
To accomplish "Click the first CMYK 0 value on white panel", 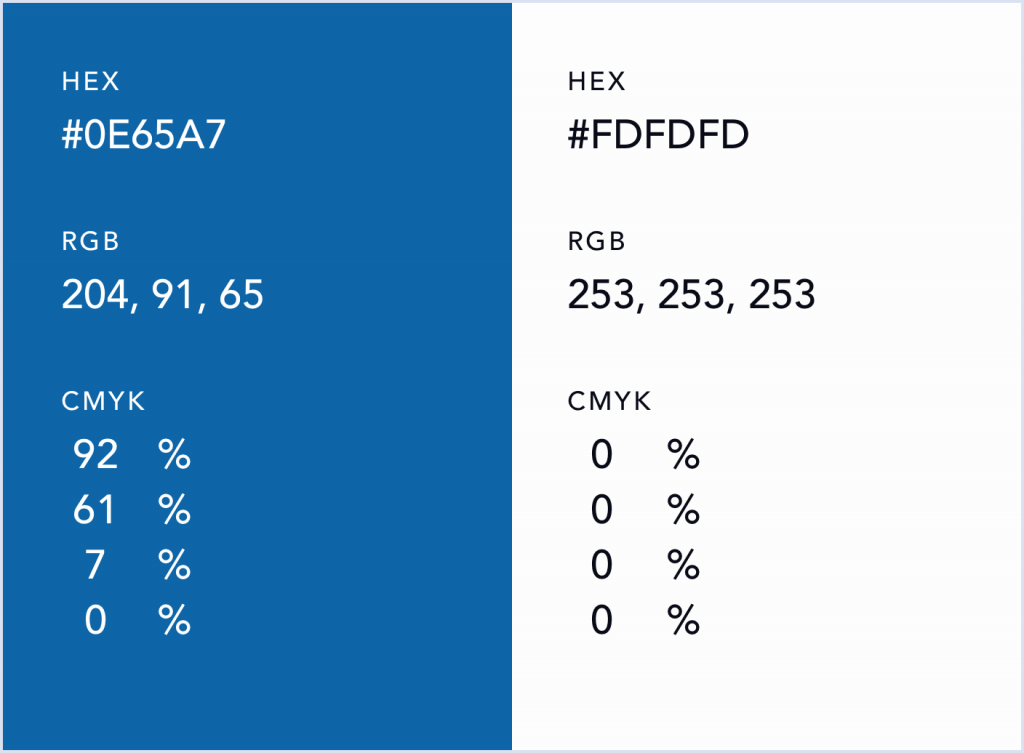I will point(601,456).
